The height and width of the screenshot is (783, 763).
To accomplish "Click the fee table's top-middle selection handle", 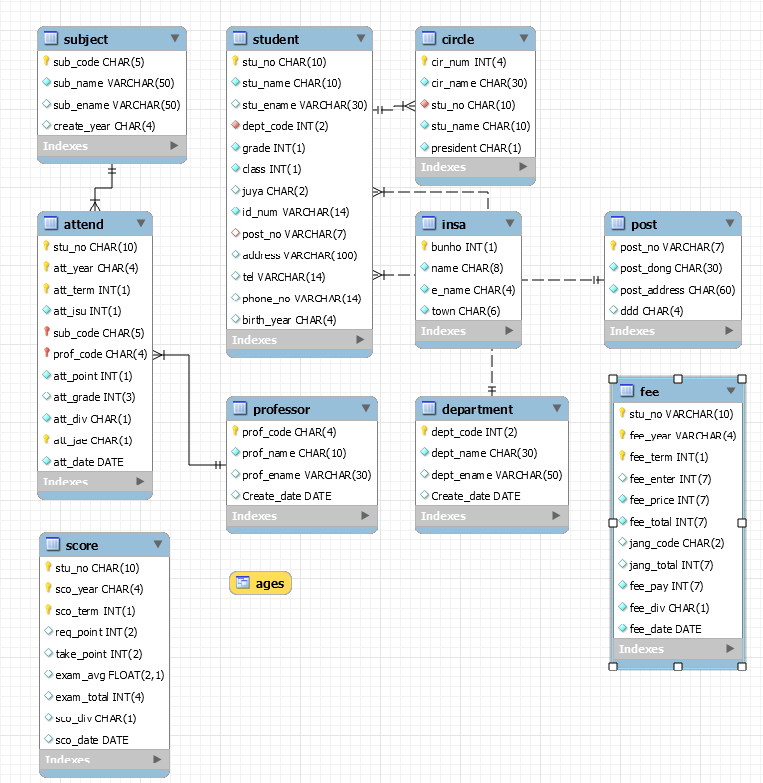I will [678, 379].
